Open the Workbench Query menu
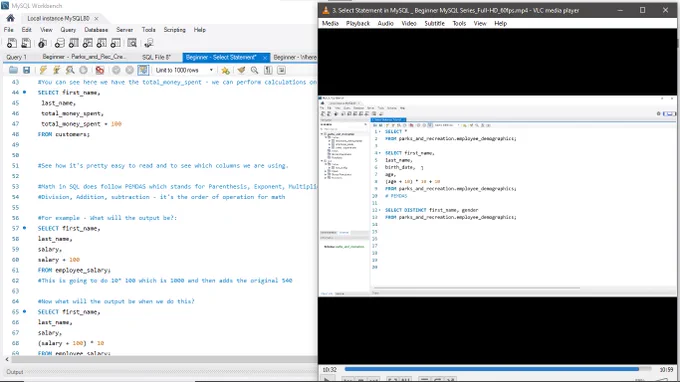The height and width of the screenshot is (382, 680). [68, 29]
